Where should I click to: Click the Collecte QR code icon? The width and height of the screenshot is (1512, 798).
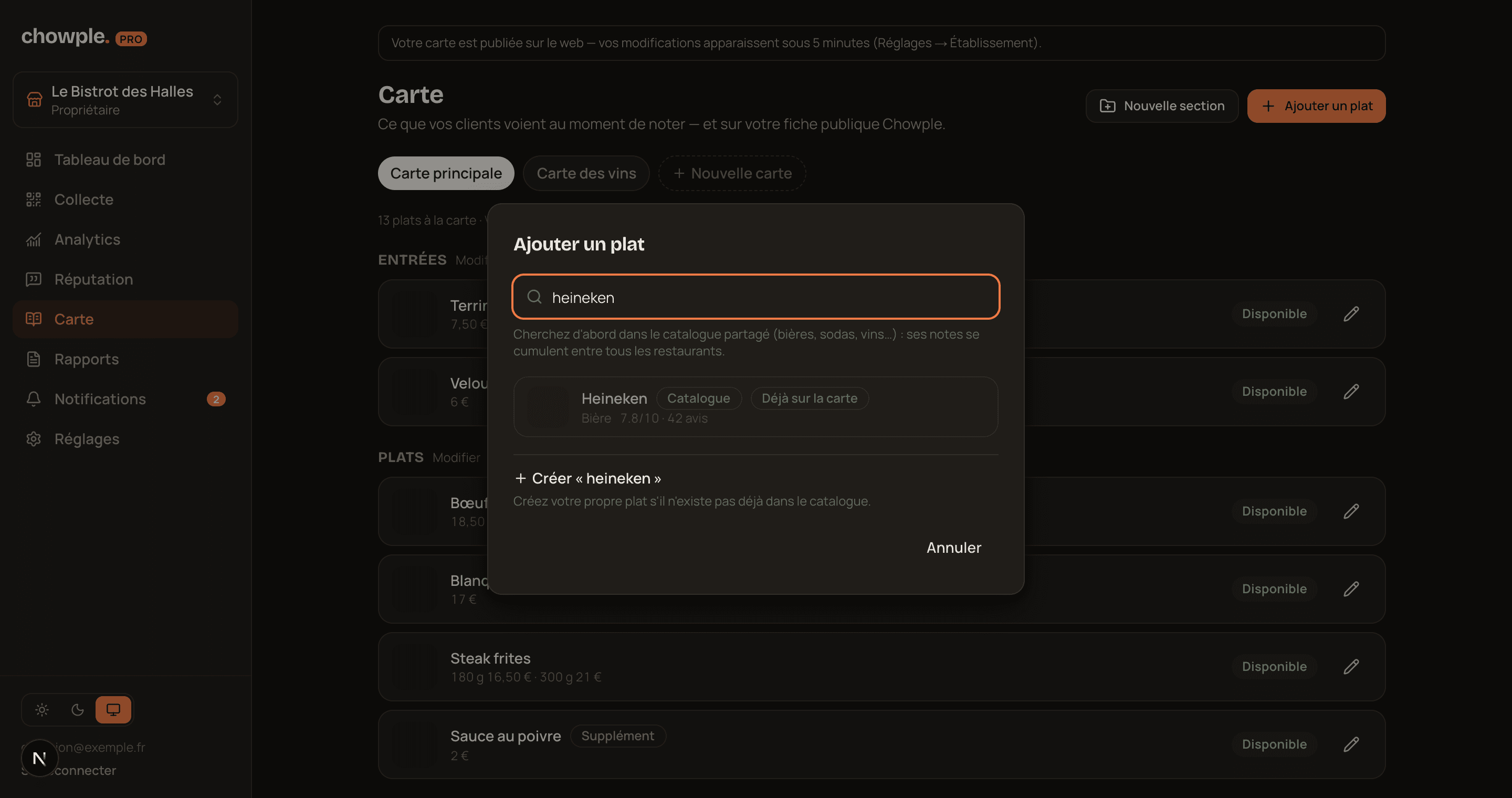34,199
